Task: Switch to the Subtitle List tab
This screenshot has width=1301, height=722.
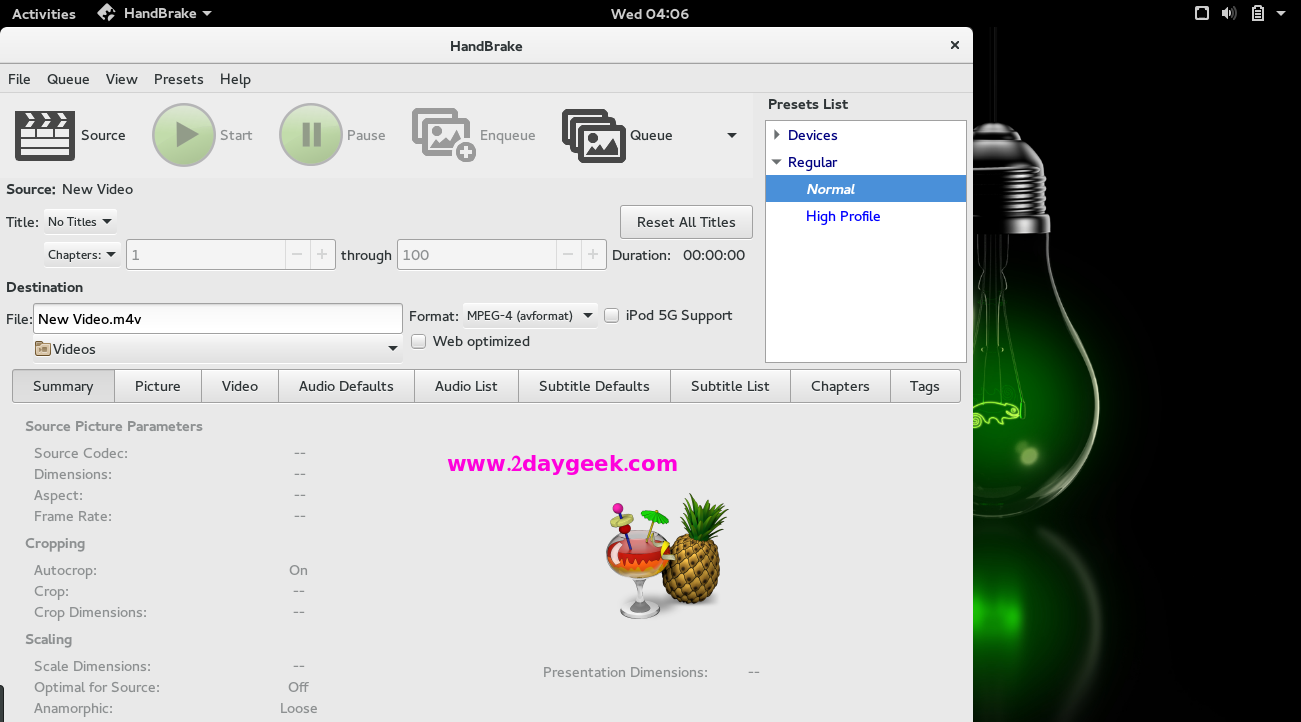Action: (x=730, y=386)
